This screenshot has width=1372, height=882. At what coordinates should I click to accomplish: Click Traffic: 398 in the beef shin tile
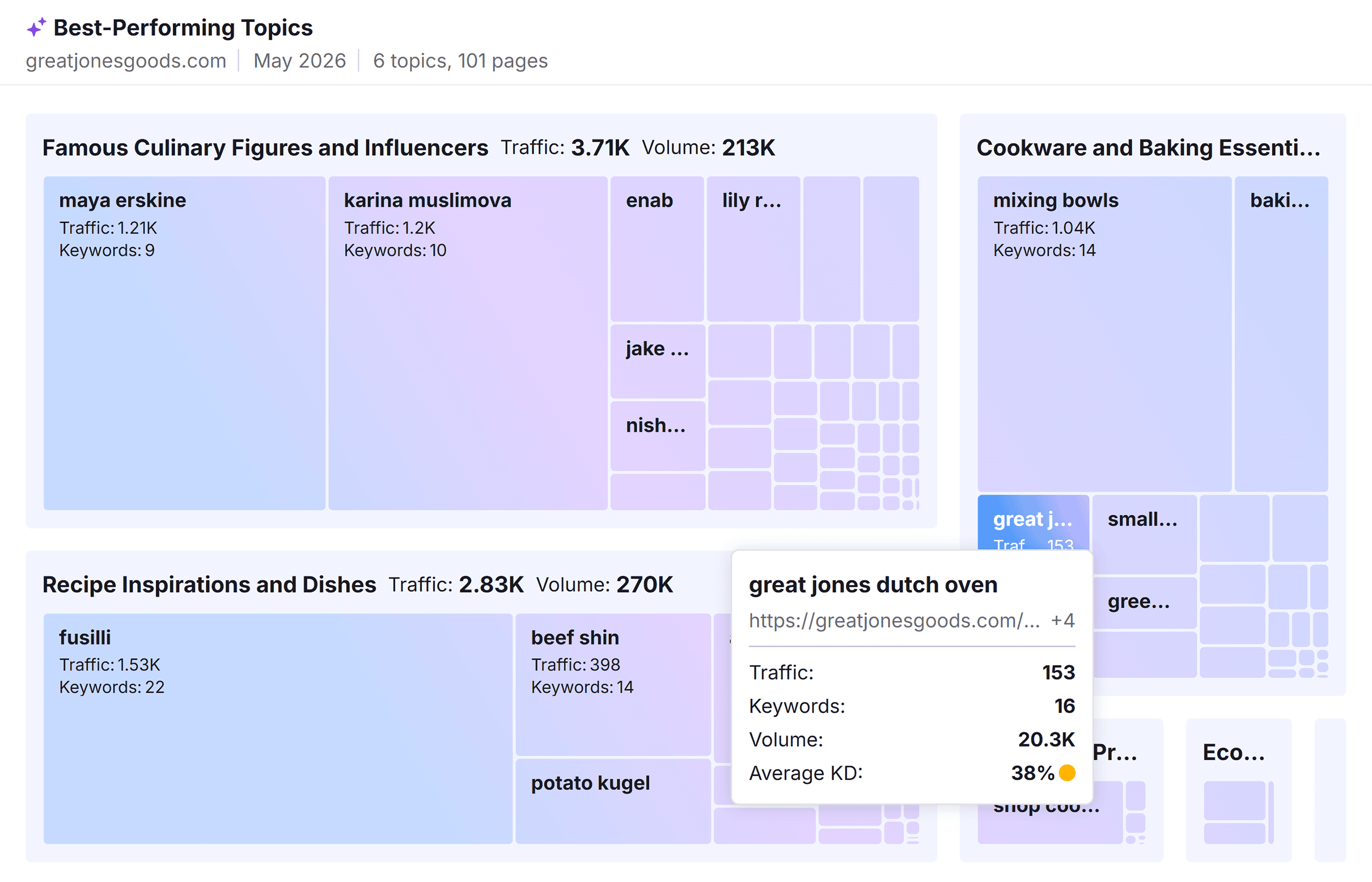[x=576, y=665]
